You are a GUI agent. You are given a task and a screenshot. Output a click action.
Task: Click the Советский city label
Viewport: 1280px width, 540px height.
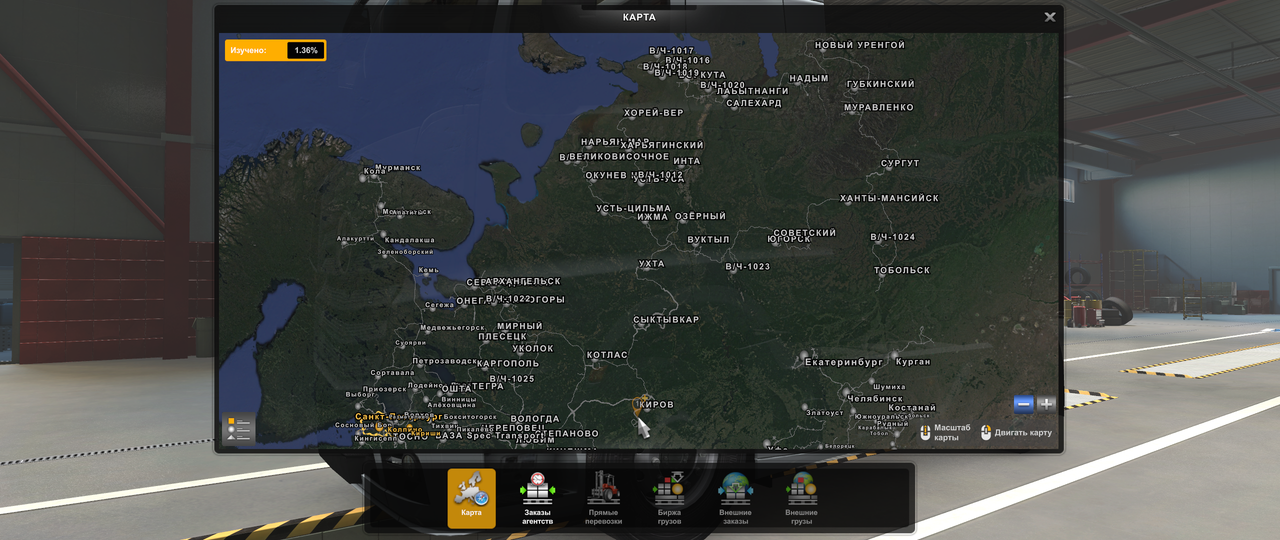805,233
